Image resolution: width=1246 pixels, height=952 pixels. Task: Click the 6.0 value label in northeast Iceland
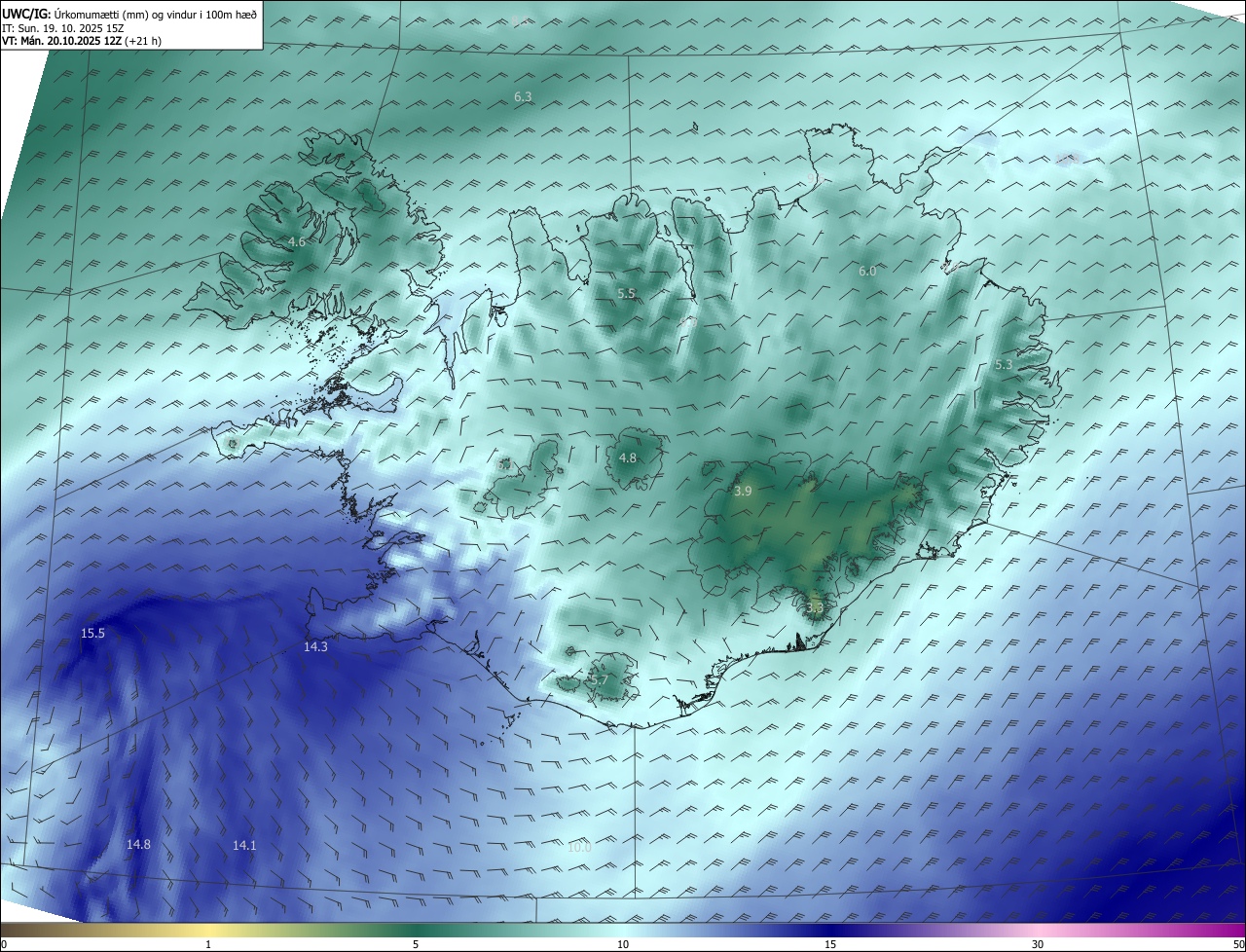pyautogui.click(x=867, y=272)
